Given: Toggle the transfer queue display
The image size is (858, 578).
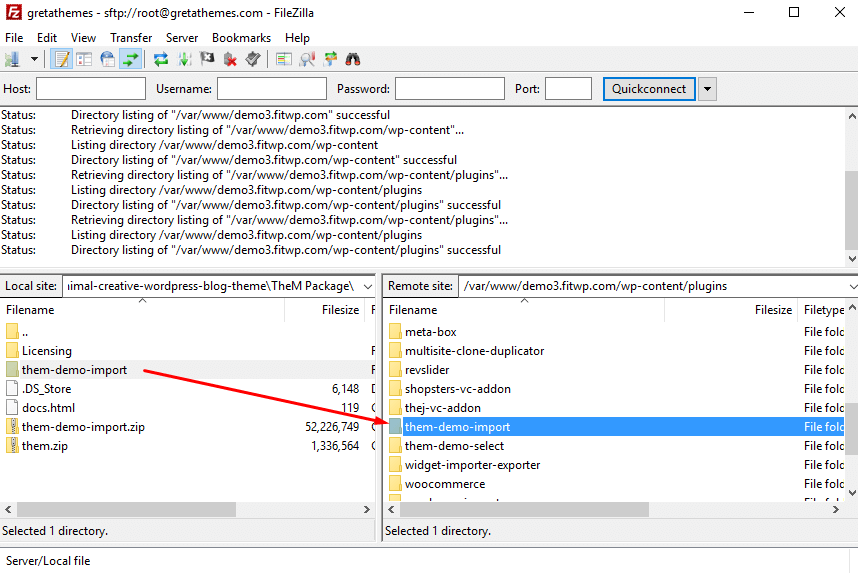Looking at the screenshot, I should (131, 59).
